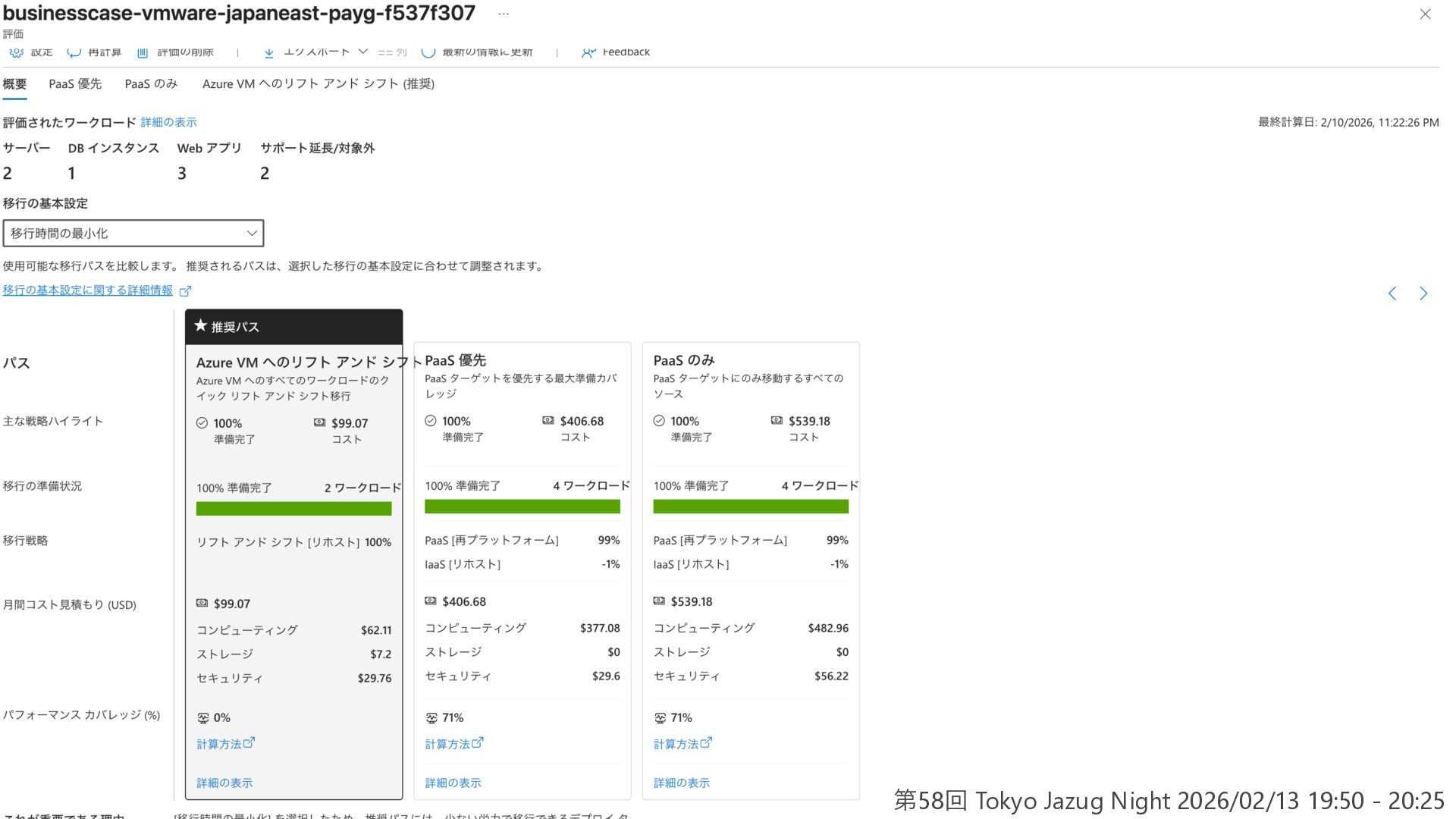Open the Azure VM lift and shift tab
This screenshot has height=819, width=1456.
[318, 83]
